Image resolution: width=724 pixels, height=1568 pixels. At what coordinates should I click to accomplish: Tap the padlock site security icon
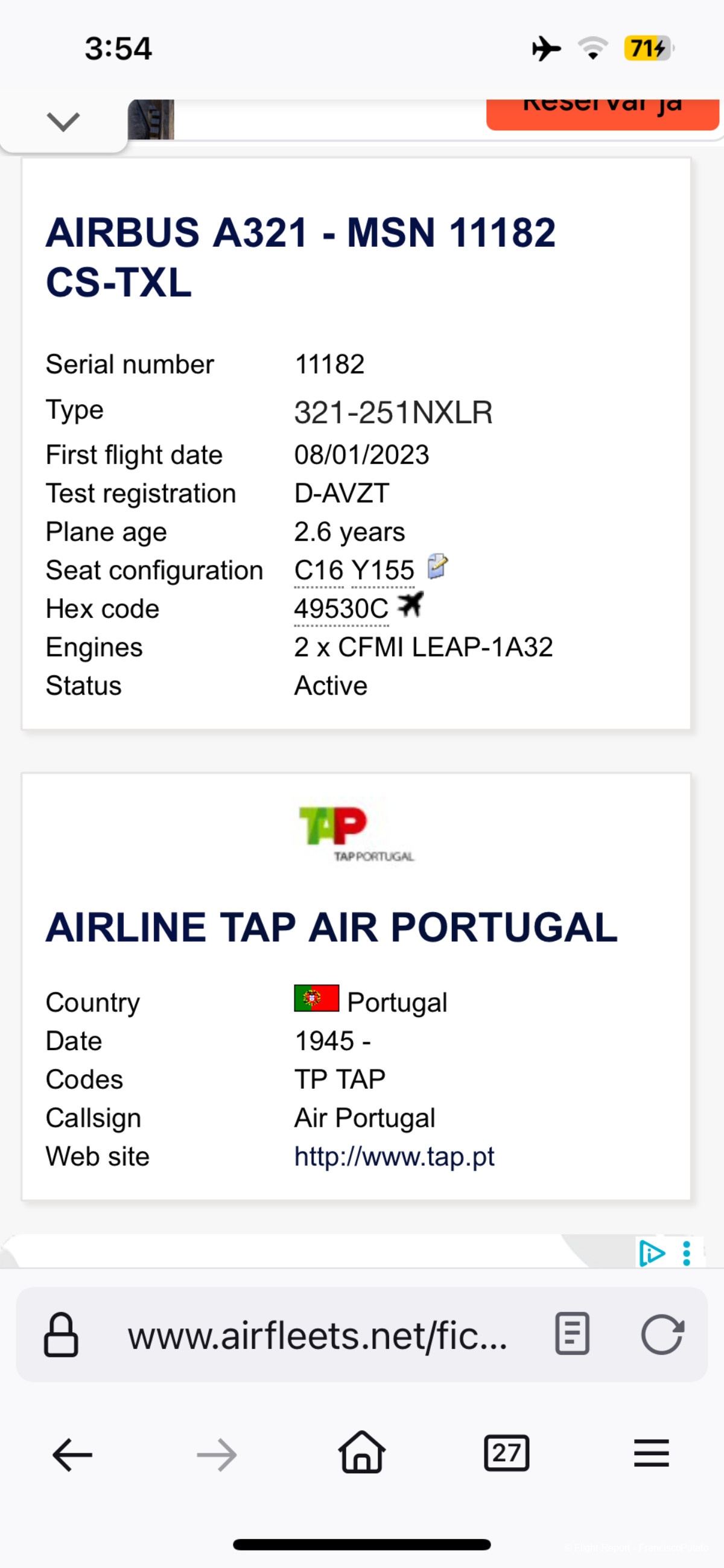click(61, 1335)
